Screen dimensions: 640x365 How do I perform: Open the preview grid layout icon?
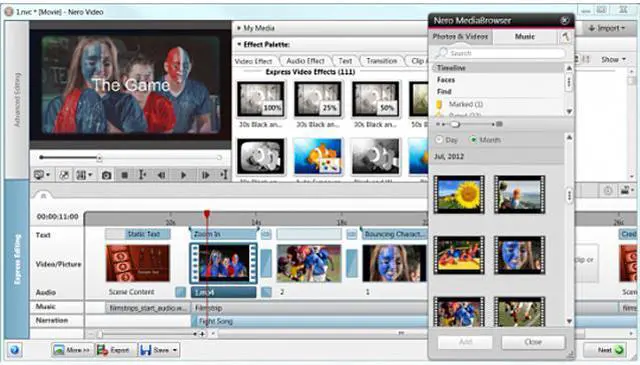point(81,175)
